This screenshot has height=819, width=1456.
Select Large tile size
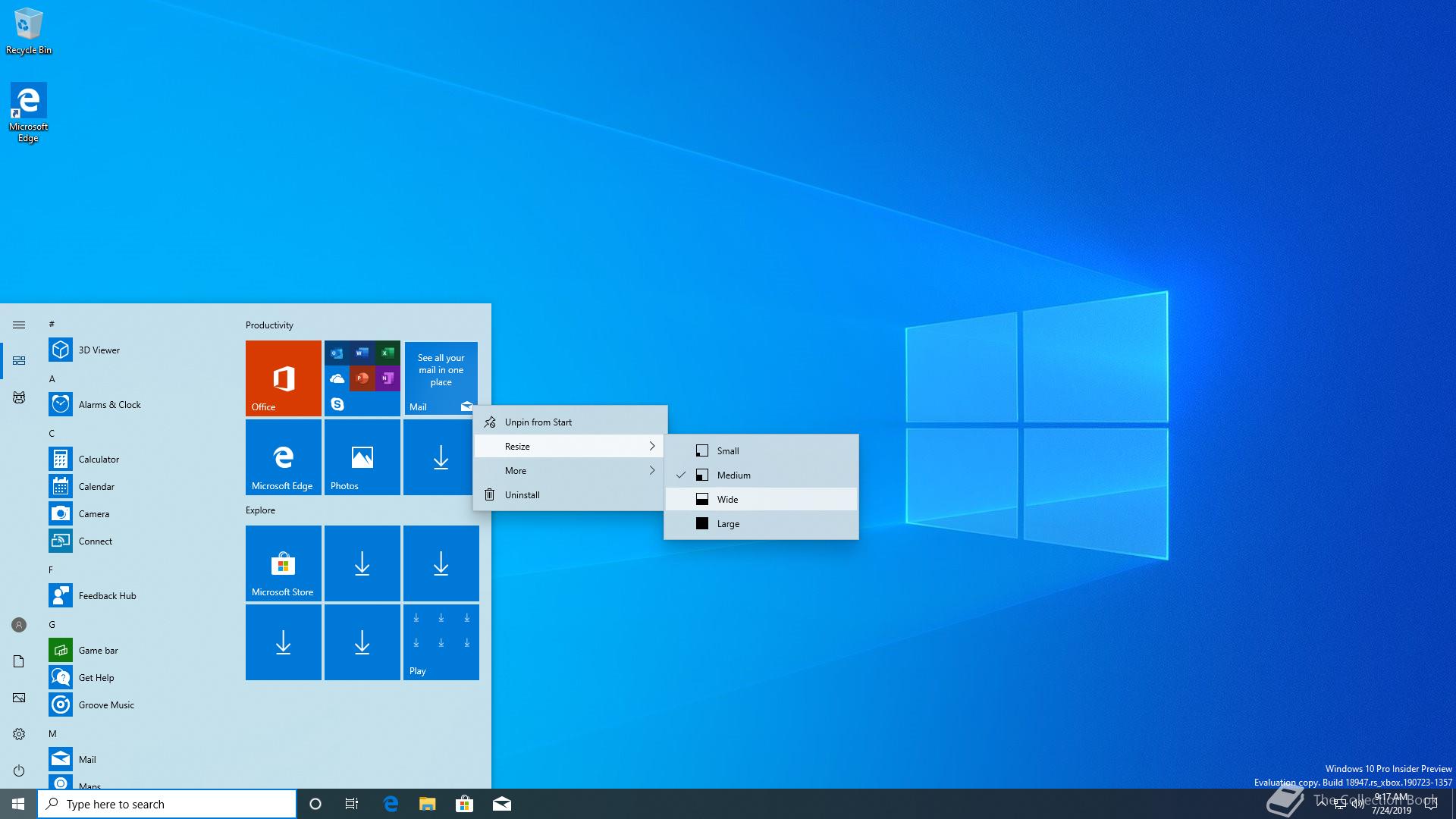761,524
